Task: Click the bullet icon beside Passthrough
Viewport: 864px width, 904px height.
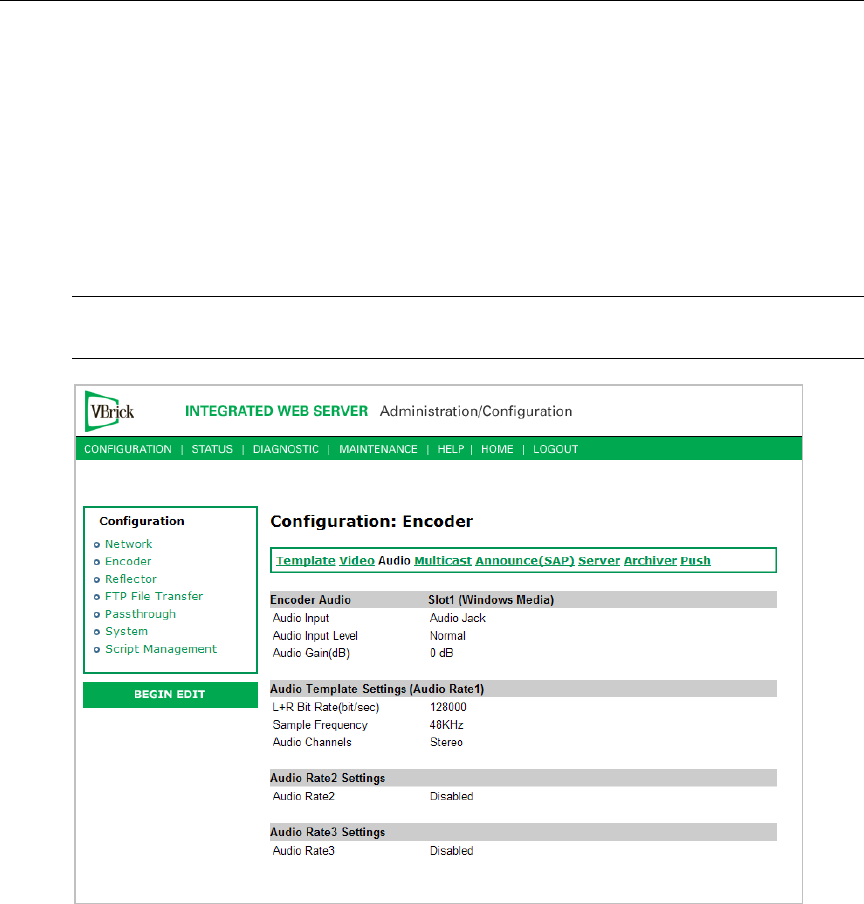Action: pos(97,615)
